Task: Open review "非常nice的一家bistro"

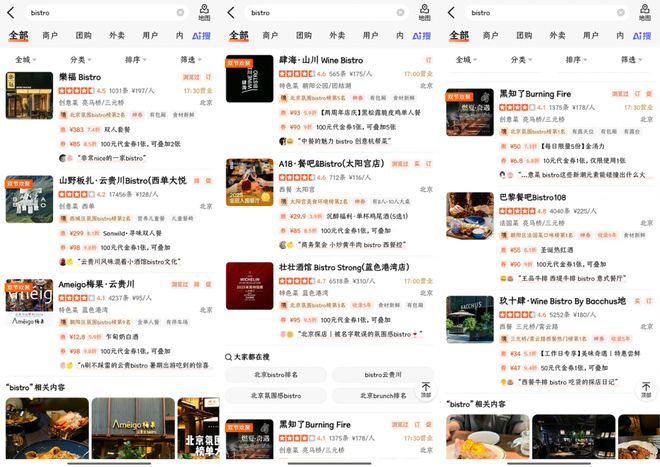Action: 112,158
